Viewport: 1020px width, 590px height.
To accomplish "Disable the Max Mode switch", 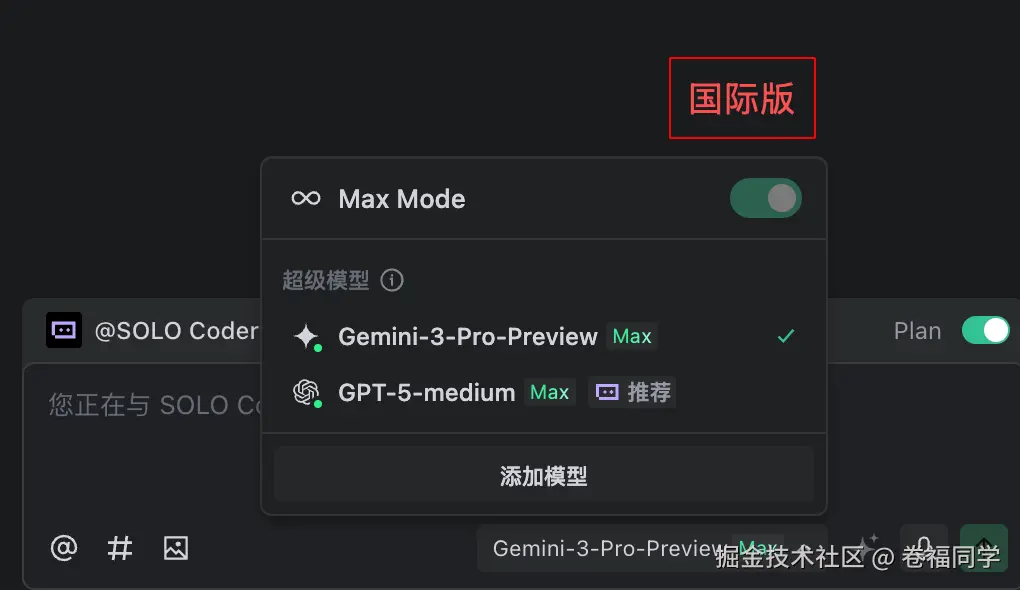I will pos(766,198).
